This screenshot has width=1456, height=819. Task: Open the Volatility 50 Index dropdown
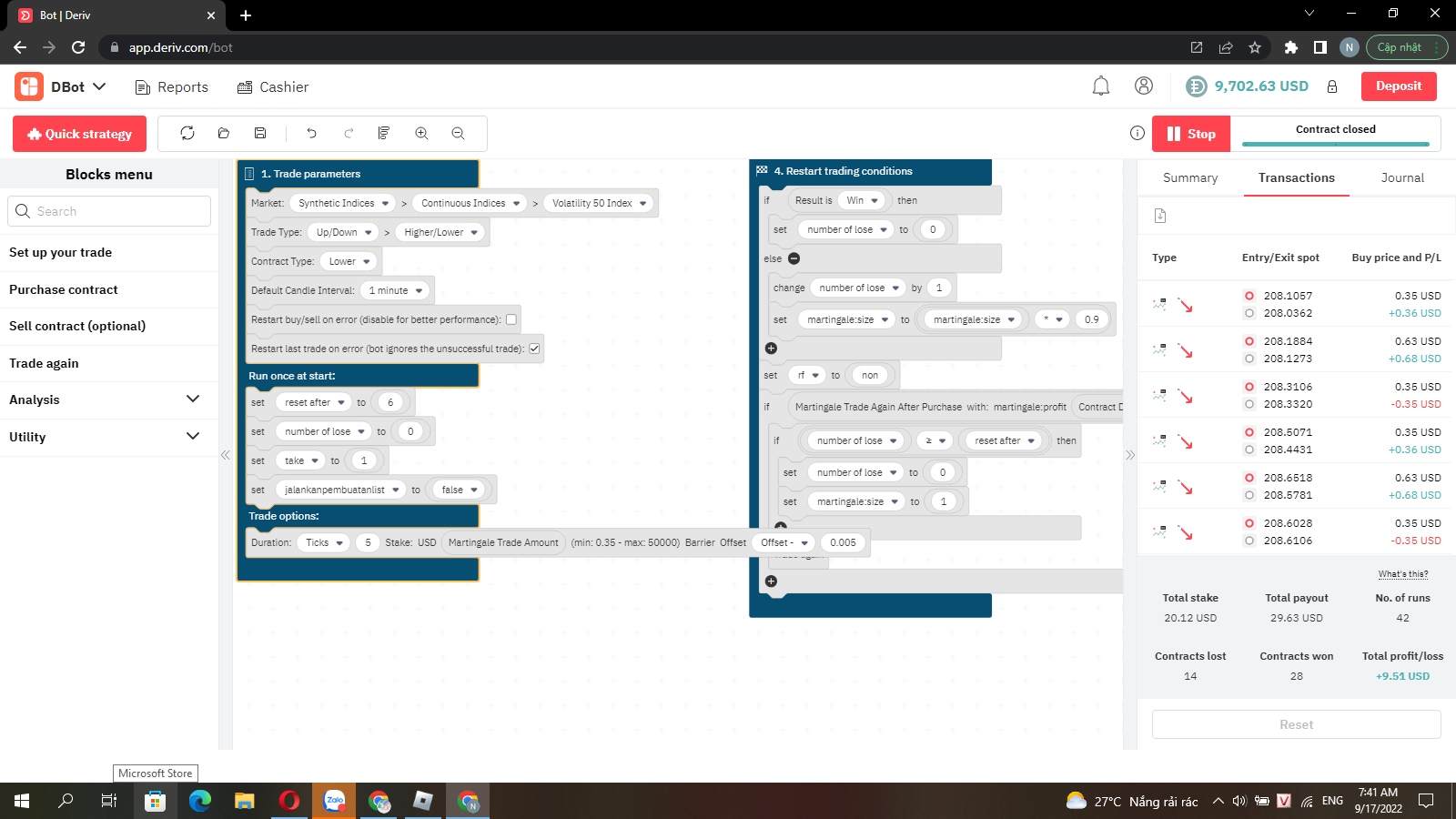598,203
